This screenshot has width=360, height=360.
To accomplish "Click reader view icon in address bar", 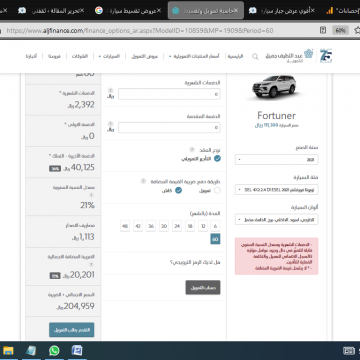I will pyautogui.click(x=323, y=30).
